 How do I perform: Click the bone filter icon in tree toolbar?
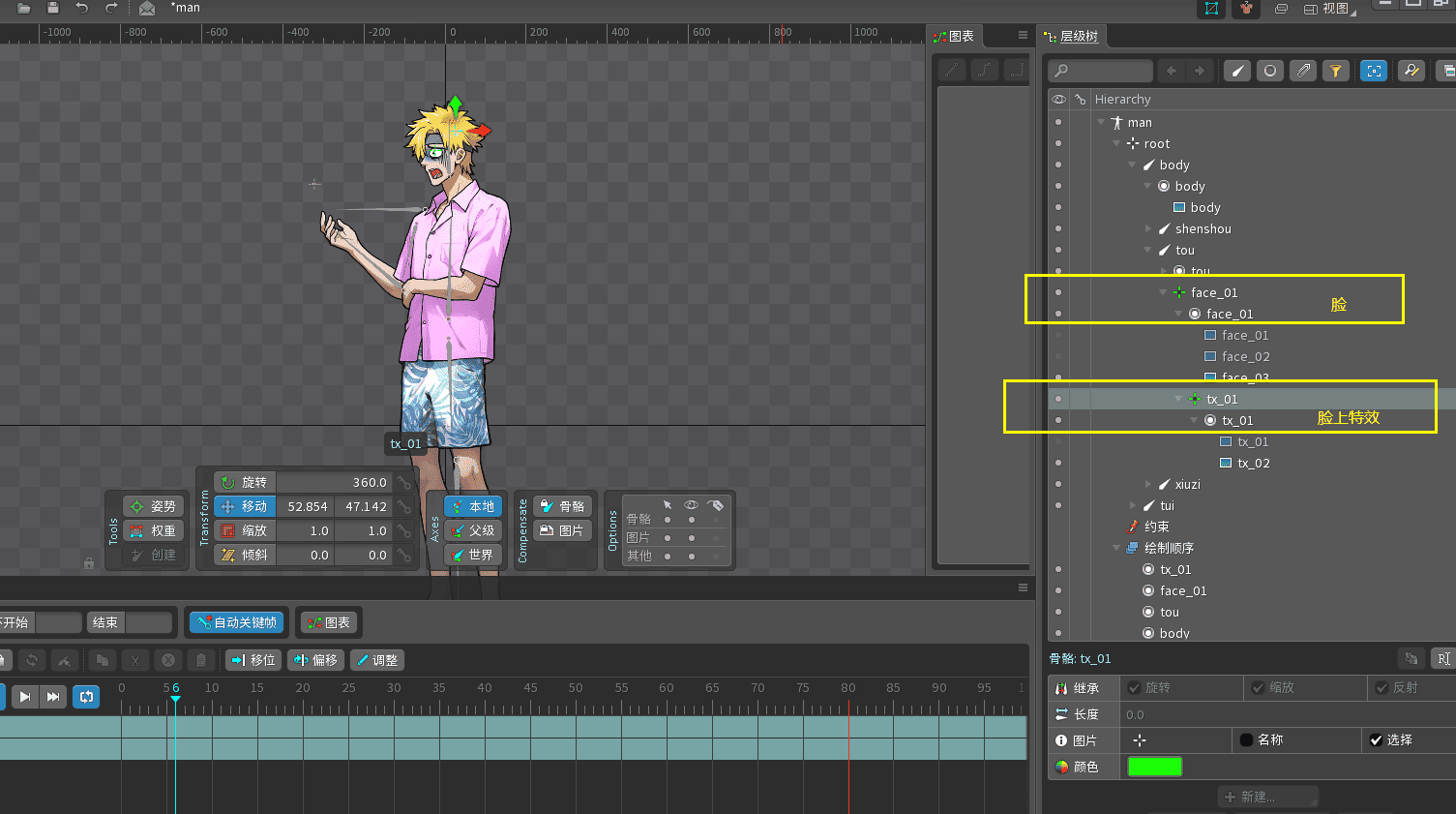[x=1237, y=71]
